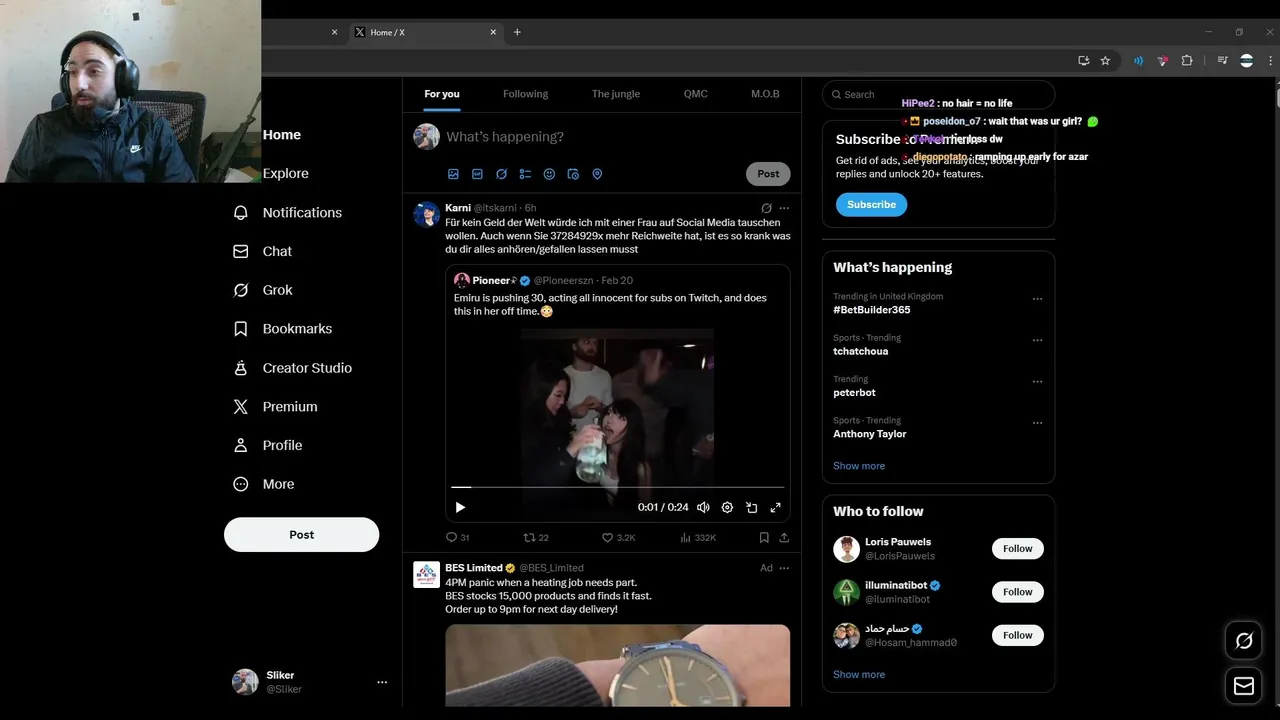The width and height of the screenshot is (1280, 720).
Task: Open the browser profile avatar
Action: [1246, 61]
